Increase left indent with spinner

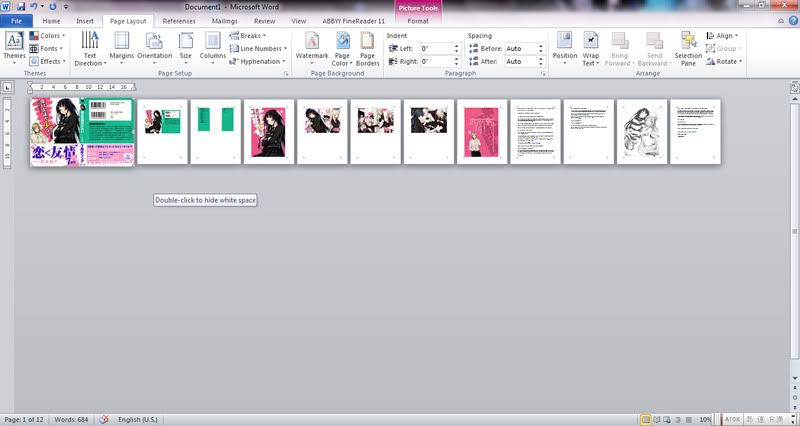pos(457,46)
